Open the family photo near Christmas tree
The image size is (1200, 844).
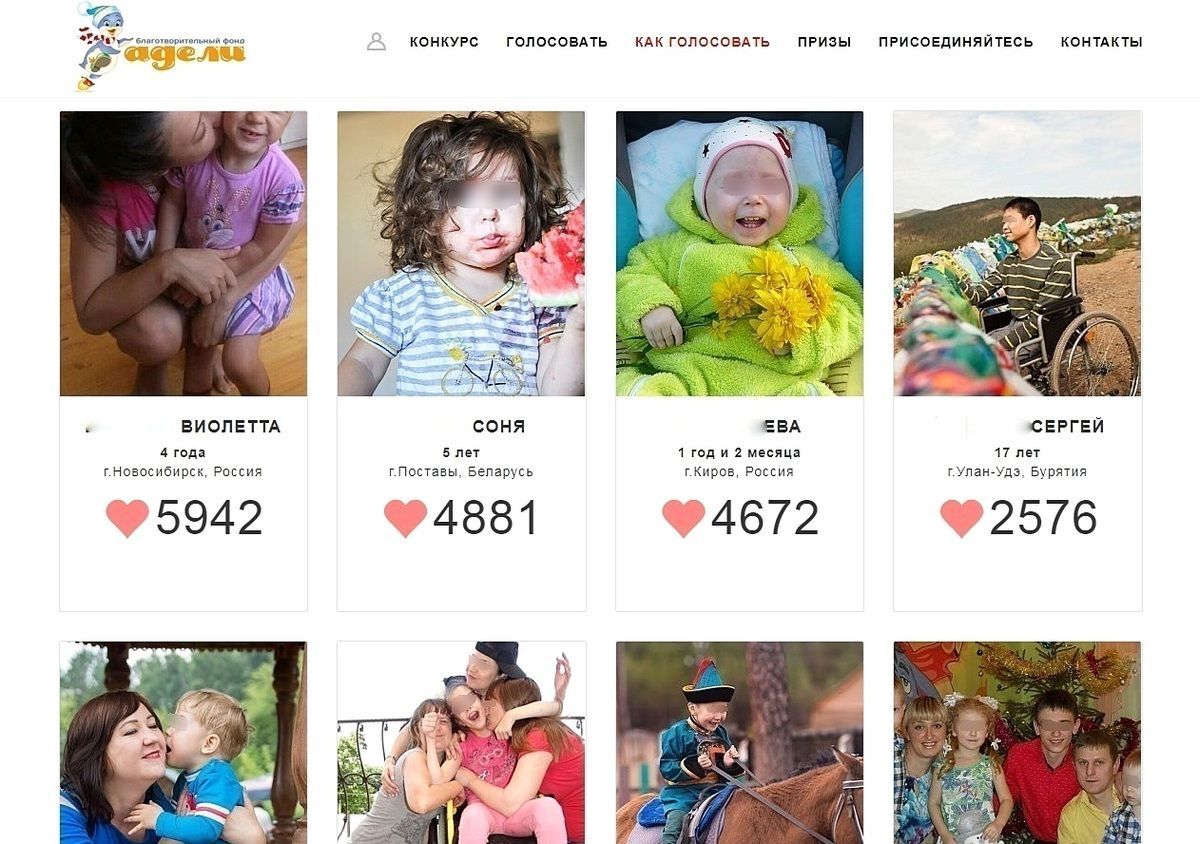point(1017,743)
